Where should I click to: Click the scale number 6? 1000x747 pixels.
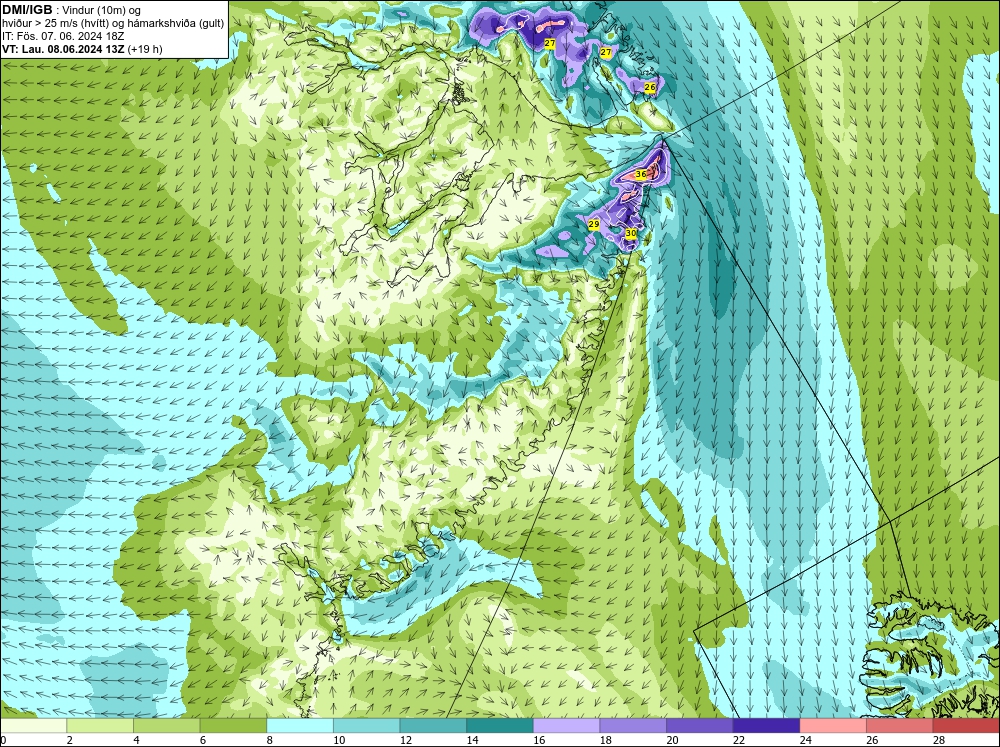203,740
